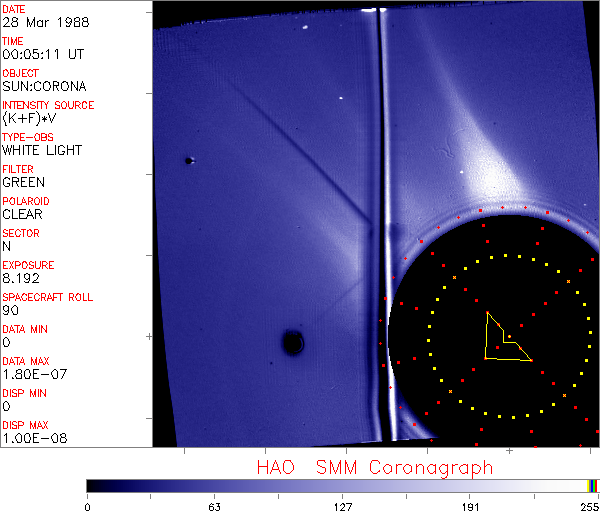Screen dimensions: 600x512
Task: Click the HAO SMM Coronagraph title
Action: pos(374,467)
